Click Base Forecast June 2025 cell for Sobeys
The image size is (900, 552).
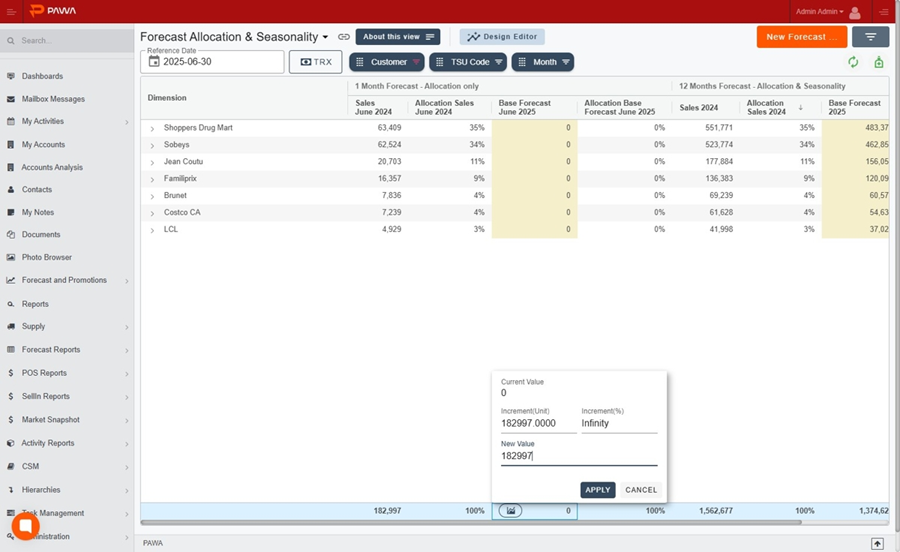[534, 145]
